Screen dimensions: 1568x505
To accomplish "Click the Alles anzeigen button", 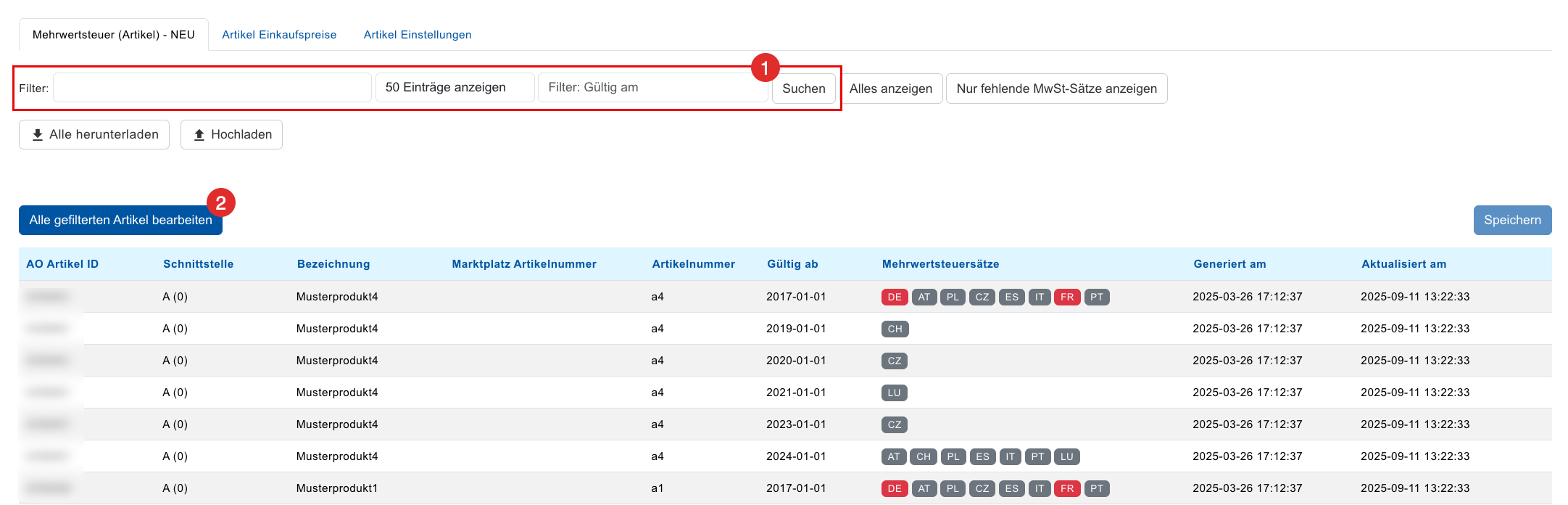I will tap(891, 89).
